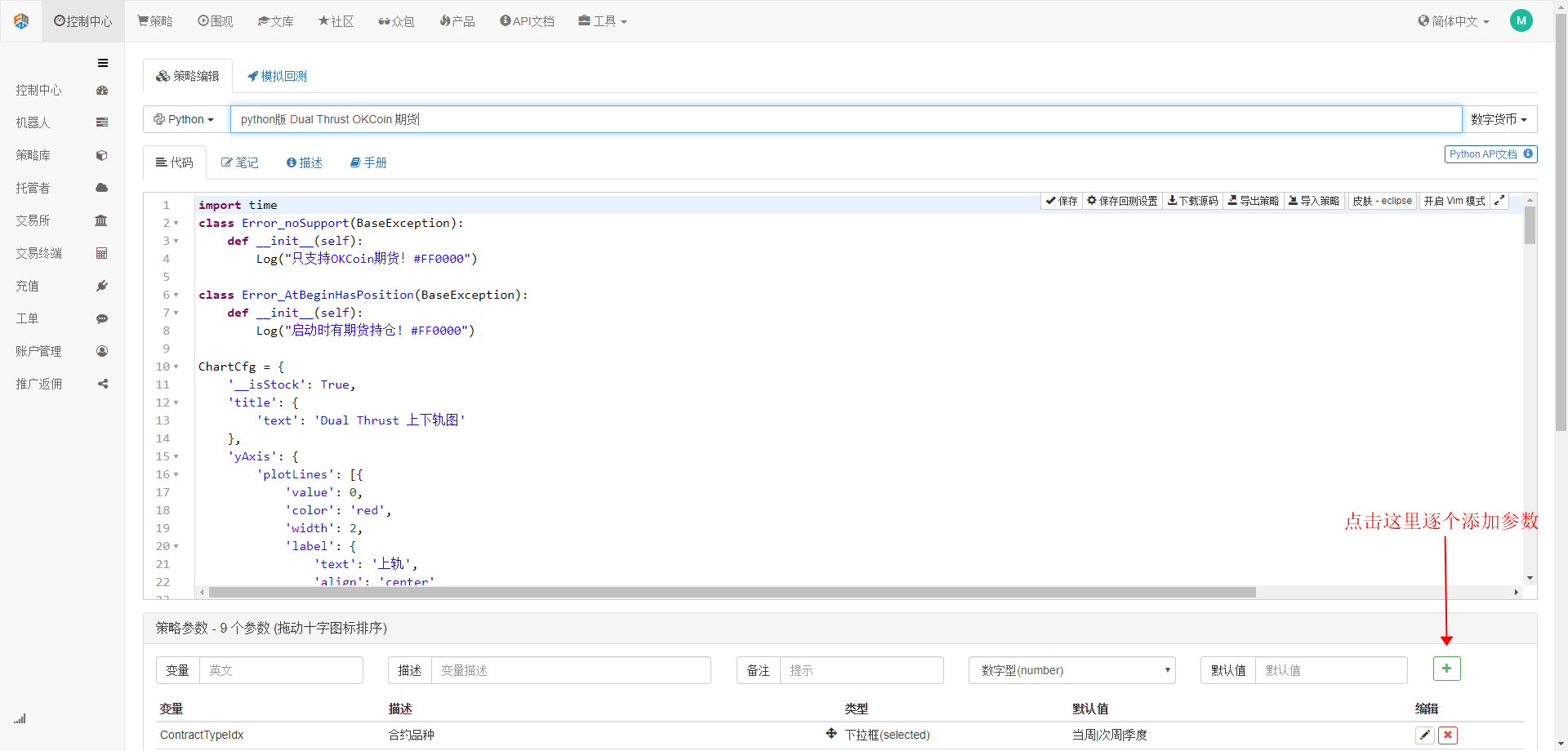1568x751 pixels.
Task: Expand the 数字型(number) type dropdown
Action: [x=1071, y=670]
